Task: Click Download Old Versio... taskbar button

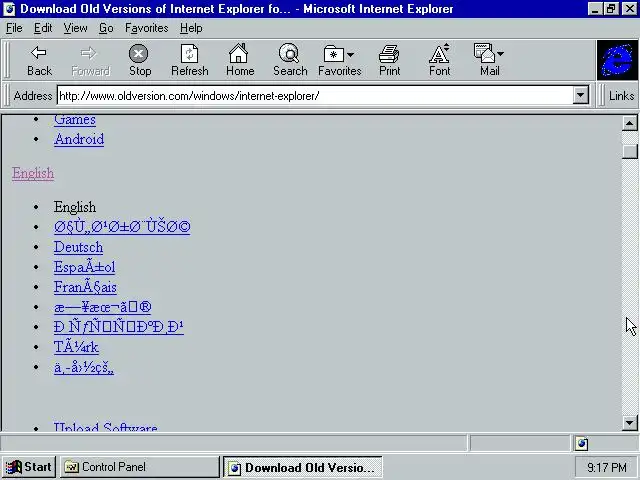Action: tap(302, 467)
